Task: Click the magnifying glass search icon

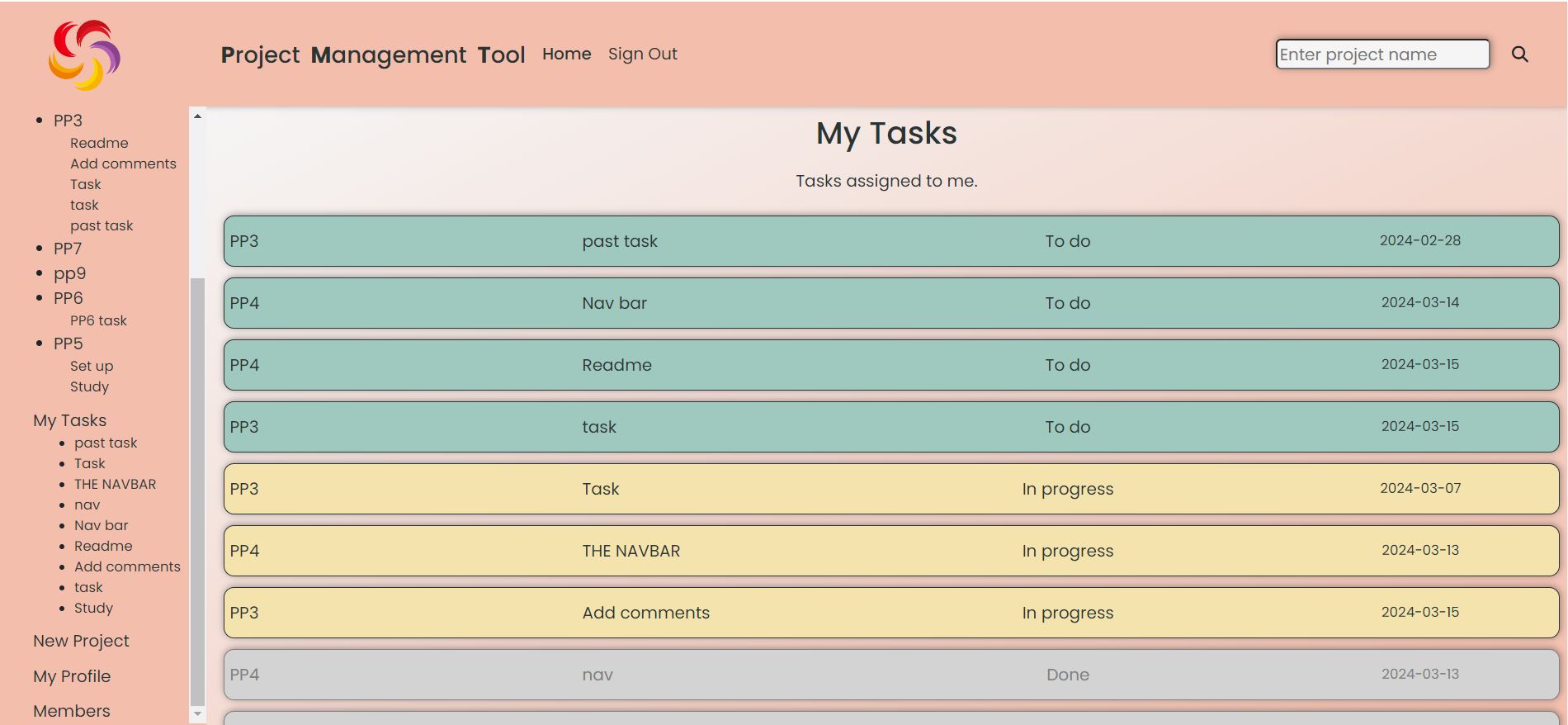Action: [x=1519, y=54]
